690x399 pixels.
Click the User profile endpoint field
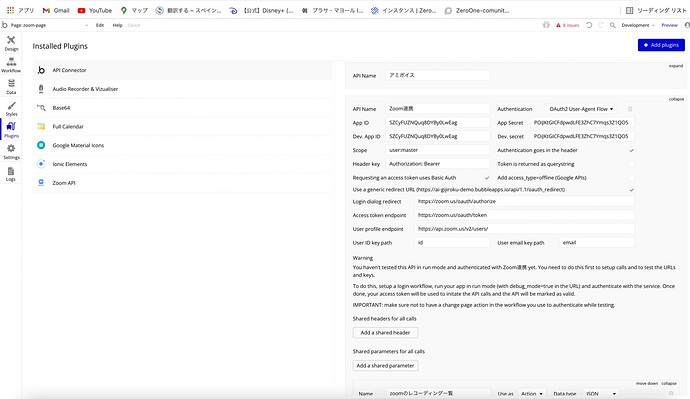pyautogui.click(x=525, y=229)
